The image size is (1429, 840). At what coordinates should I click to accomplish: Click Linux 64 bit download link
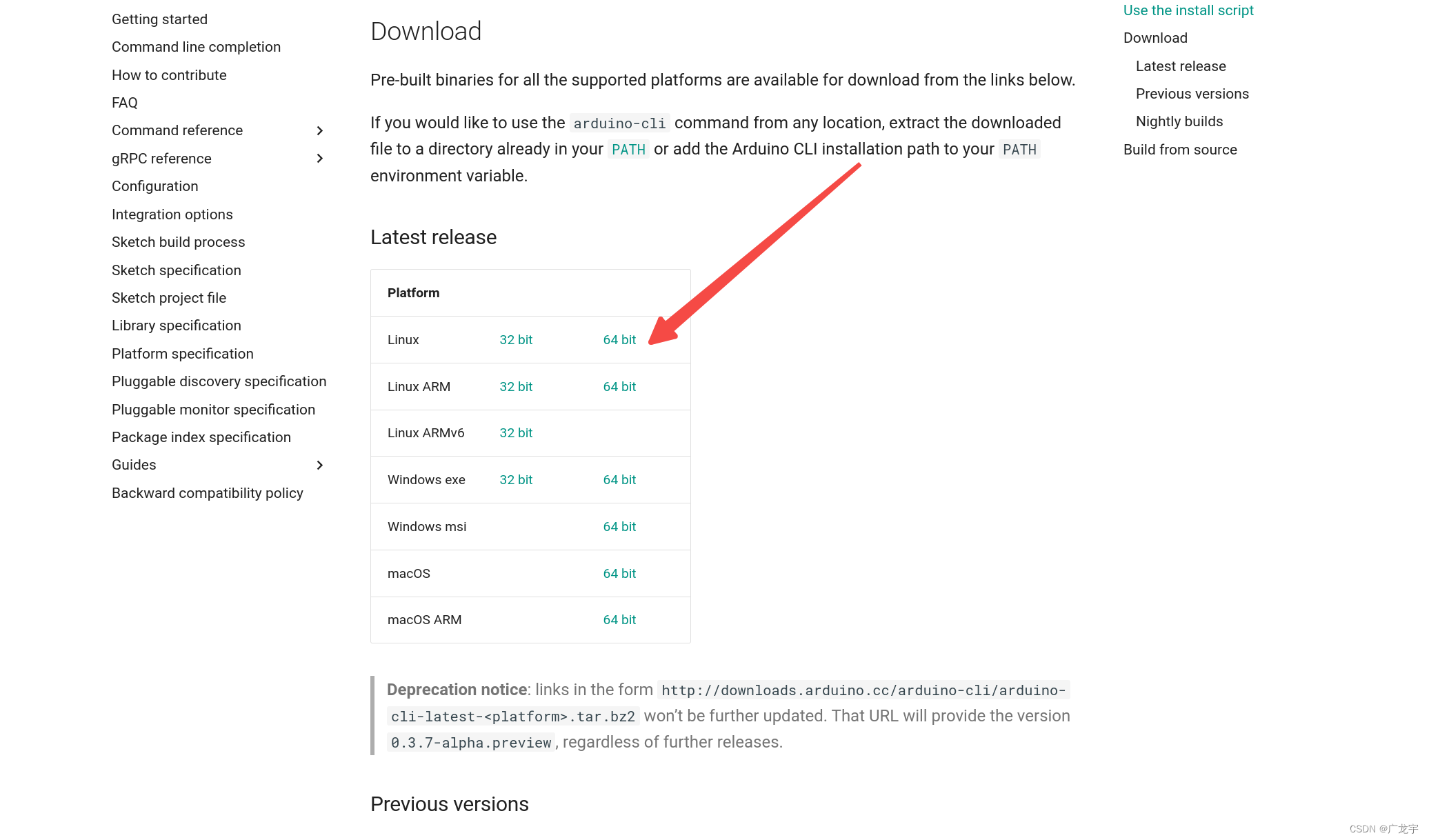tap(619, 339)
